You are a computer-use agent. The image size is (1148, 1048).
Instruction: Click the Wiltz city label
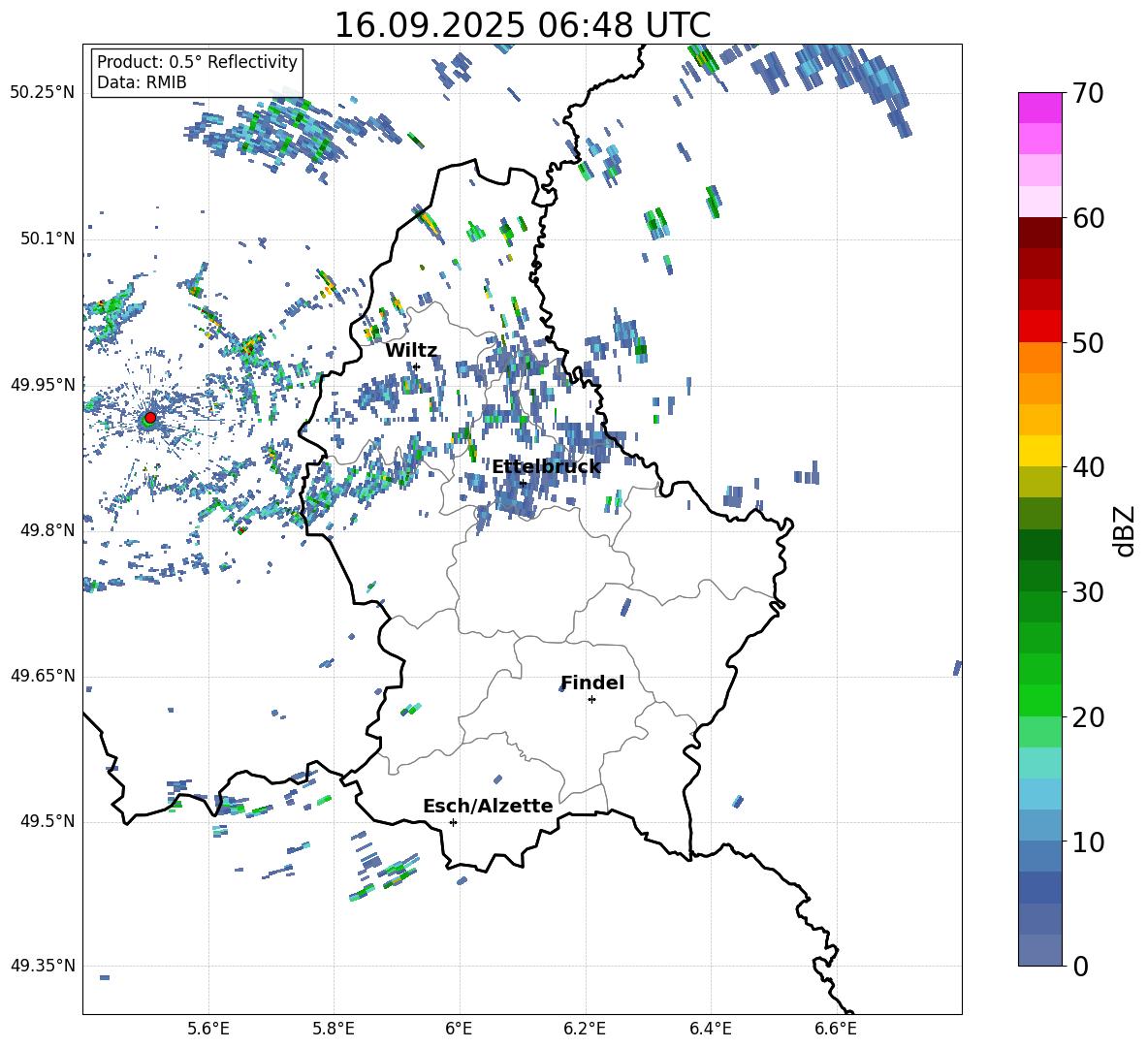[x=411, y=350]
